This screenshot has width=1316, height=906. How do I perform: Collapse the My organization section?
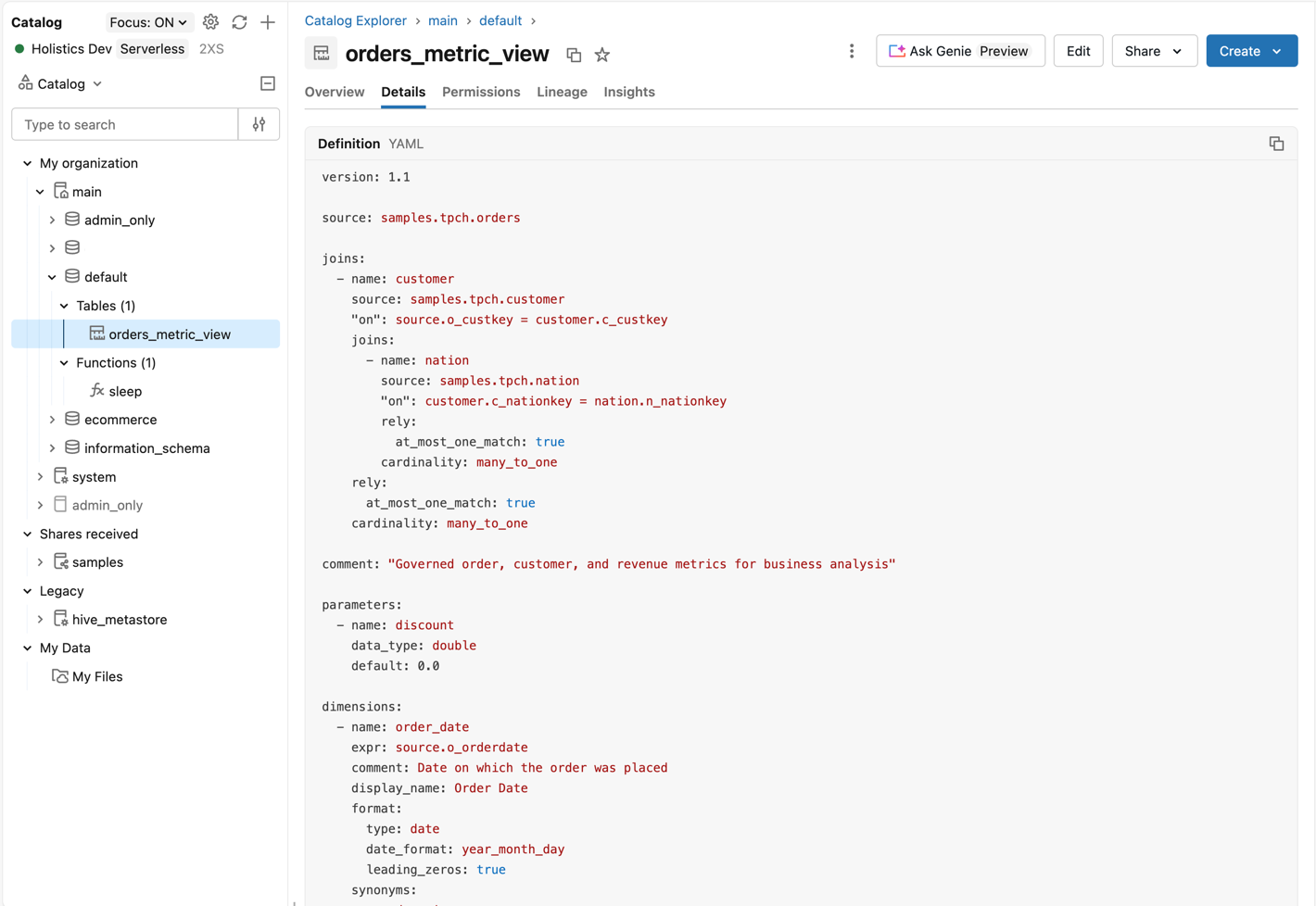point(28,163)
